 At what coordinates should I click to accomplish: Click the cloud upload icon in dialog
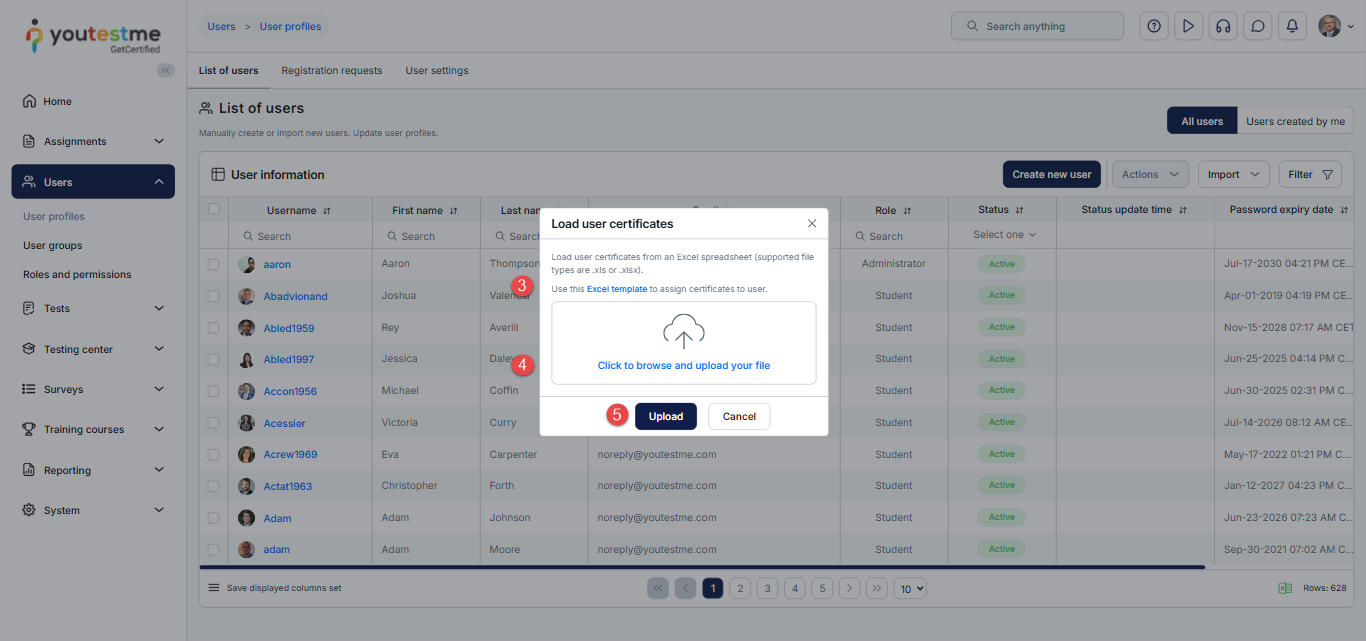coord(684,331)
